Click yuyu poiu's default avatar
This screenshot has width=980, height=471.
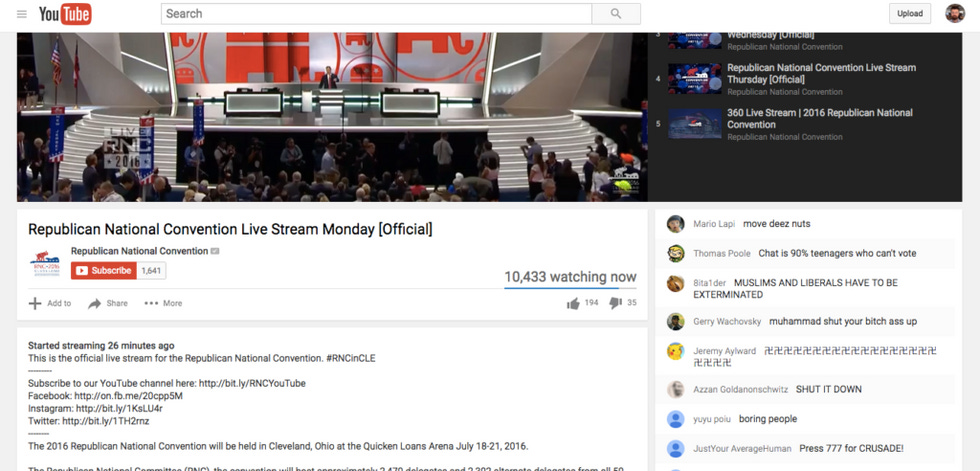(x=675, y=419)
